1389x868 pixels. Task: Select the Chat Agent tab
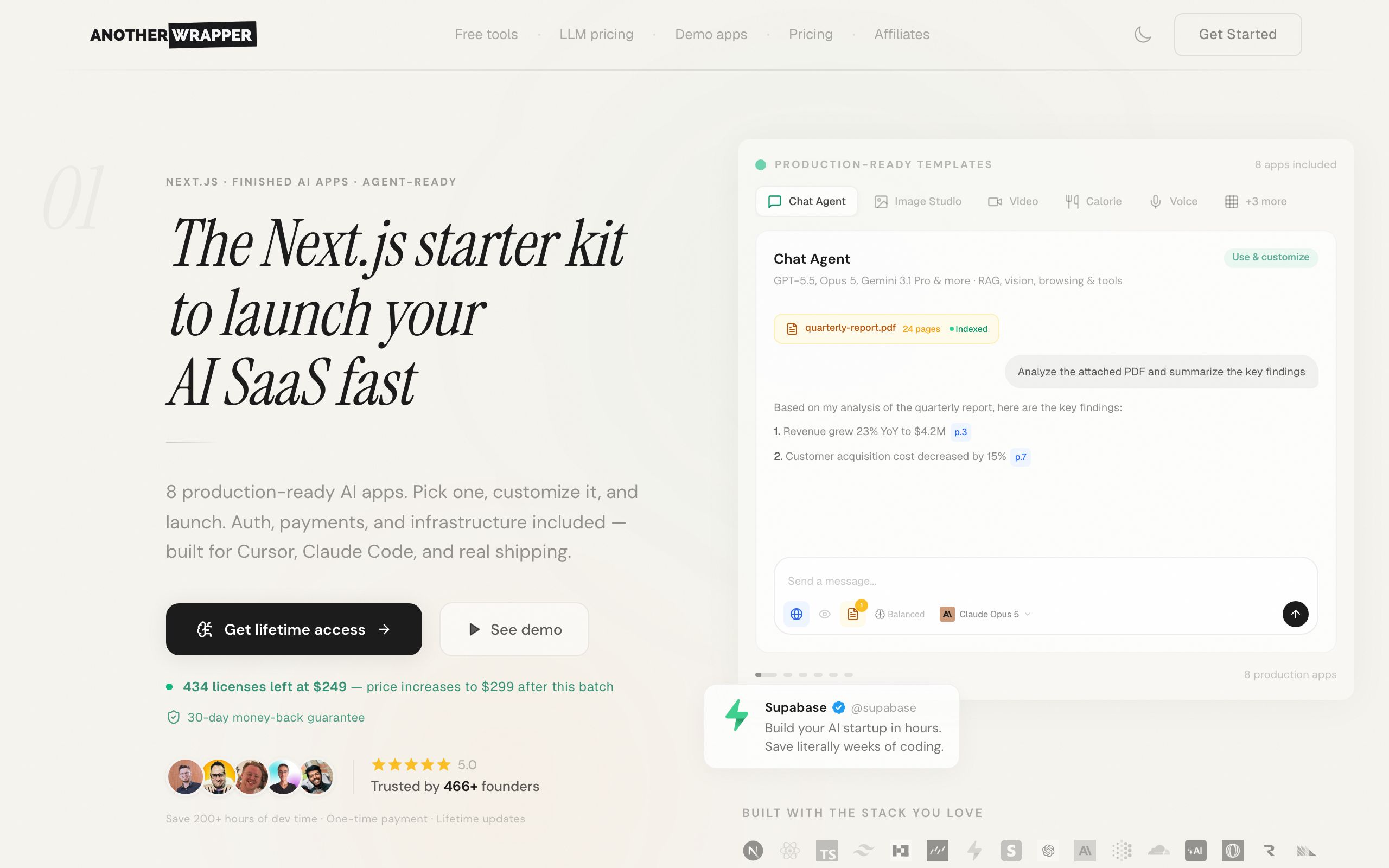click(x=806, y=201)
